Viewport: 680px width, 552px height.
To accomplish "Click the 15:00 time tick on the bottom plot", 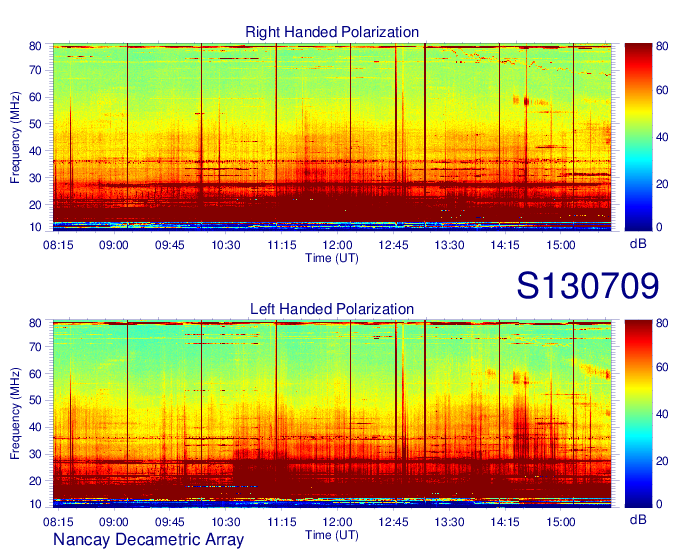I will click(561, 522).
